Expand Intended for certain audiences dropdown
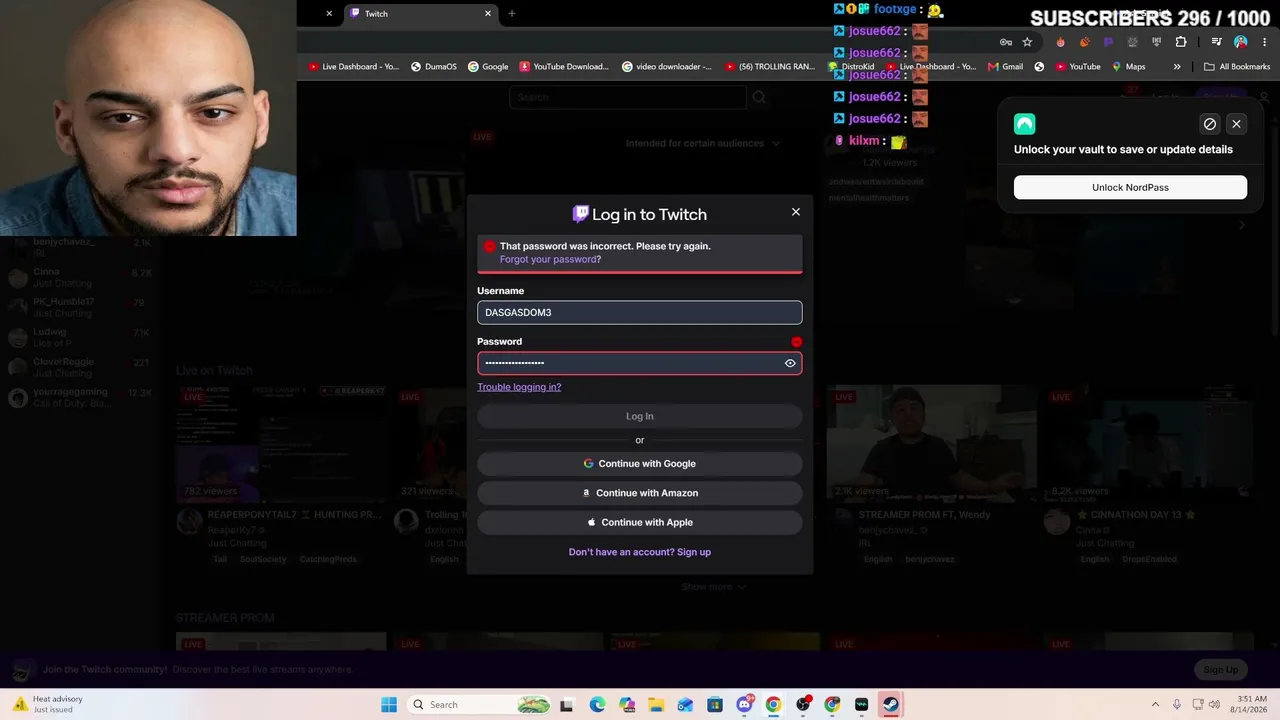1280x720 pixels. [x=702, y=143]
